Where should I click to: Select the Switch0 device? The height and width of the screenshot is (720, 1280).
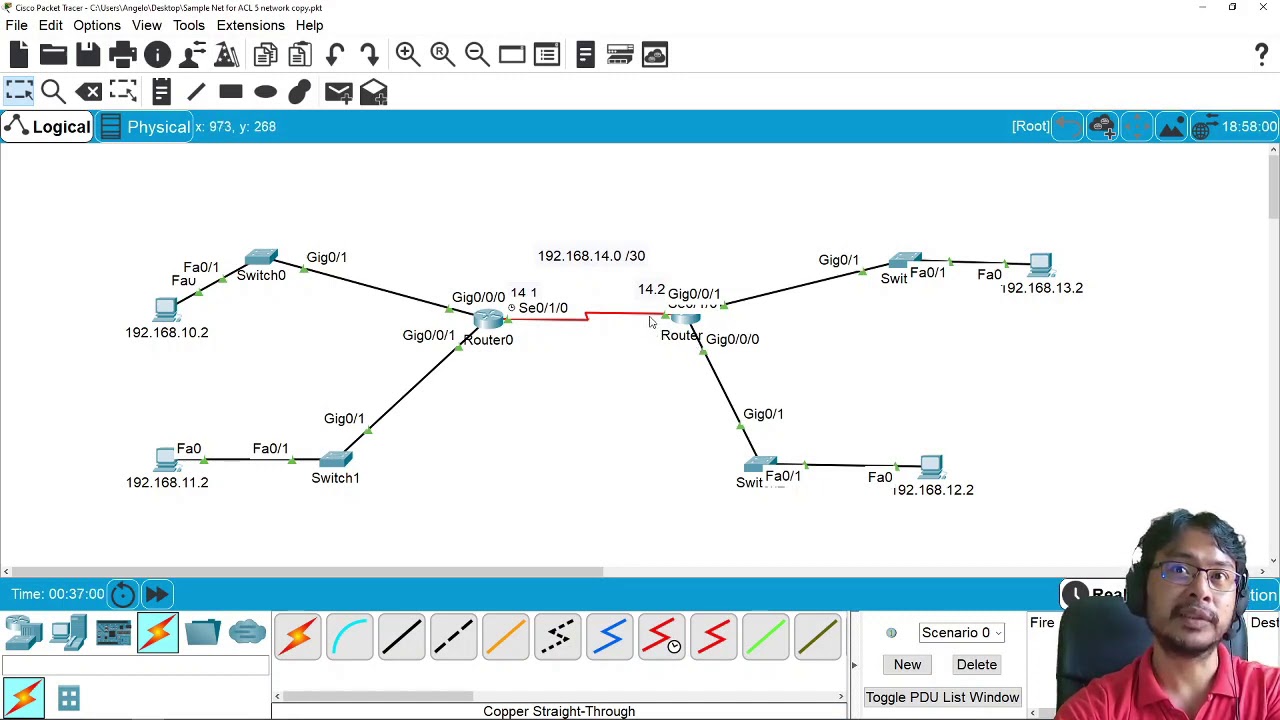coord(261,258)
